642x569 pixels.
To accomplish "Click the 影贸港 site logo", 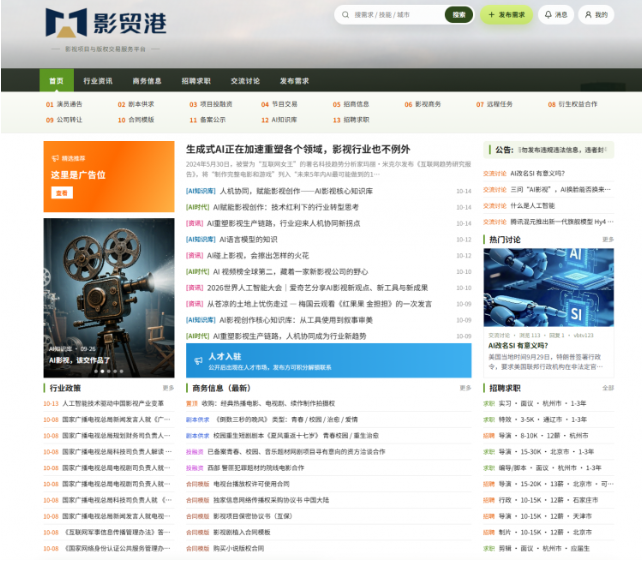I will tap(106, 23).
